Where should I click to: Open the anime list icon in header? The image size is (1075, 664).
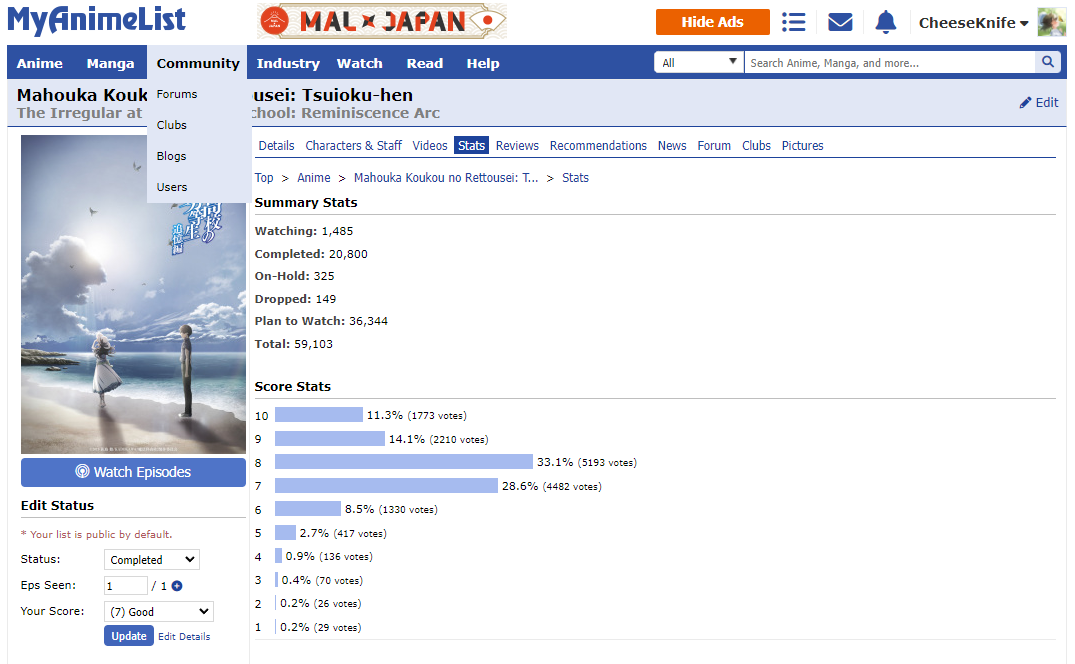(x=794, y=22)
